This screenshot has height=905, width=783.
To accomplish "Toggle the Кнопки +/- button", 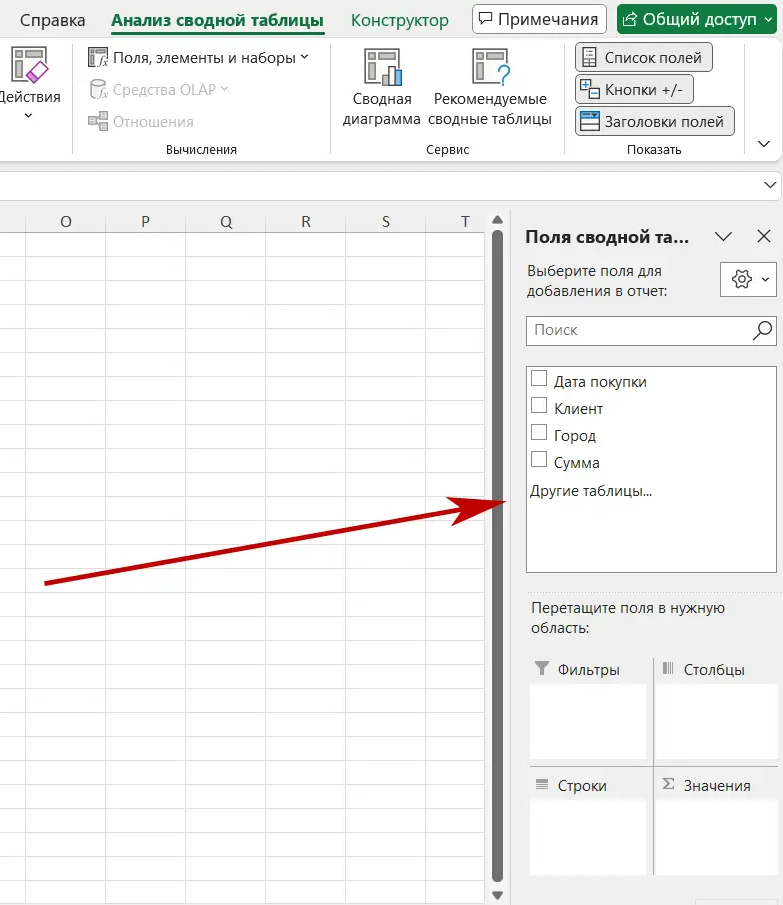I will [x=634, y=89].
